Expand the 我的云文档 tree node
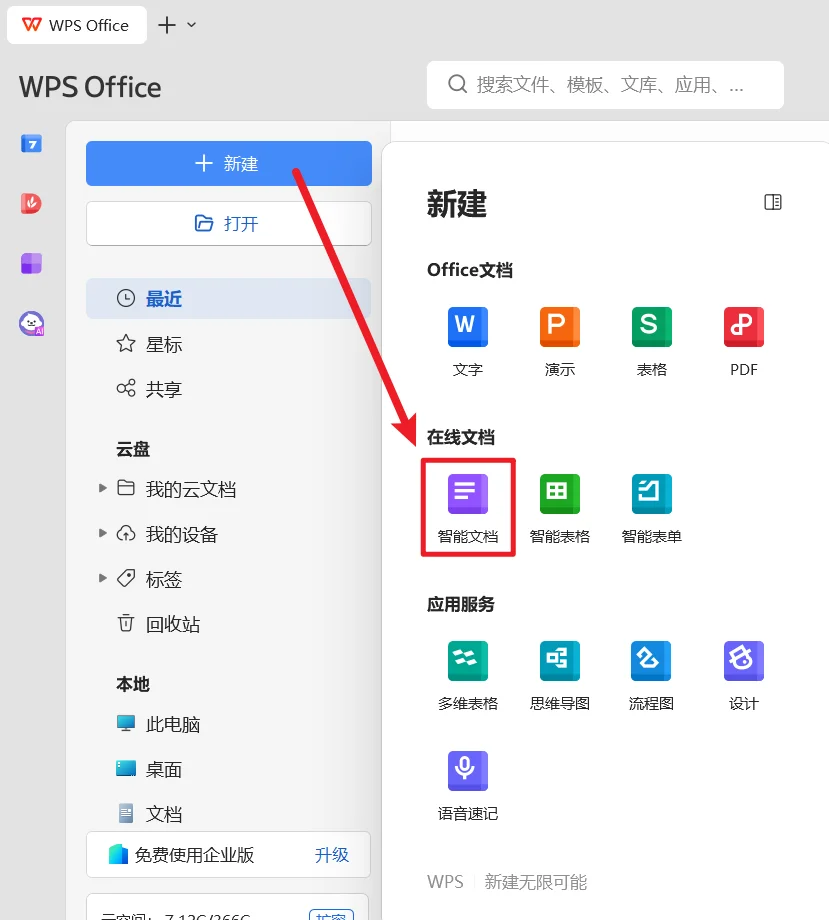Image resolution: width=829 pixels, height=920 pixels. point(103,488)
